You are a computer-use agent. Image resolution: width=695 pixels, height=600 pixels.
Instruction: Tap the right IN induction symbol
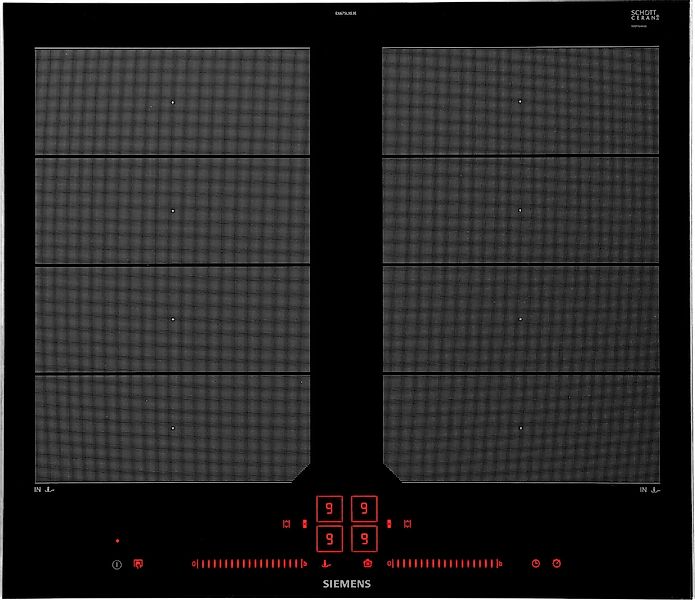coord(650,490)
